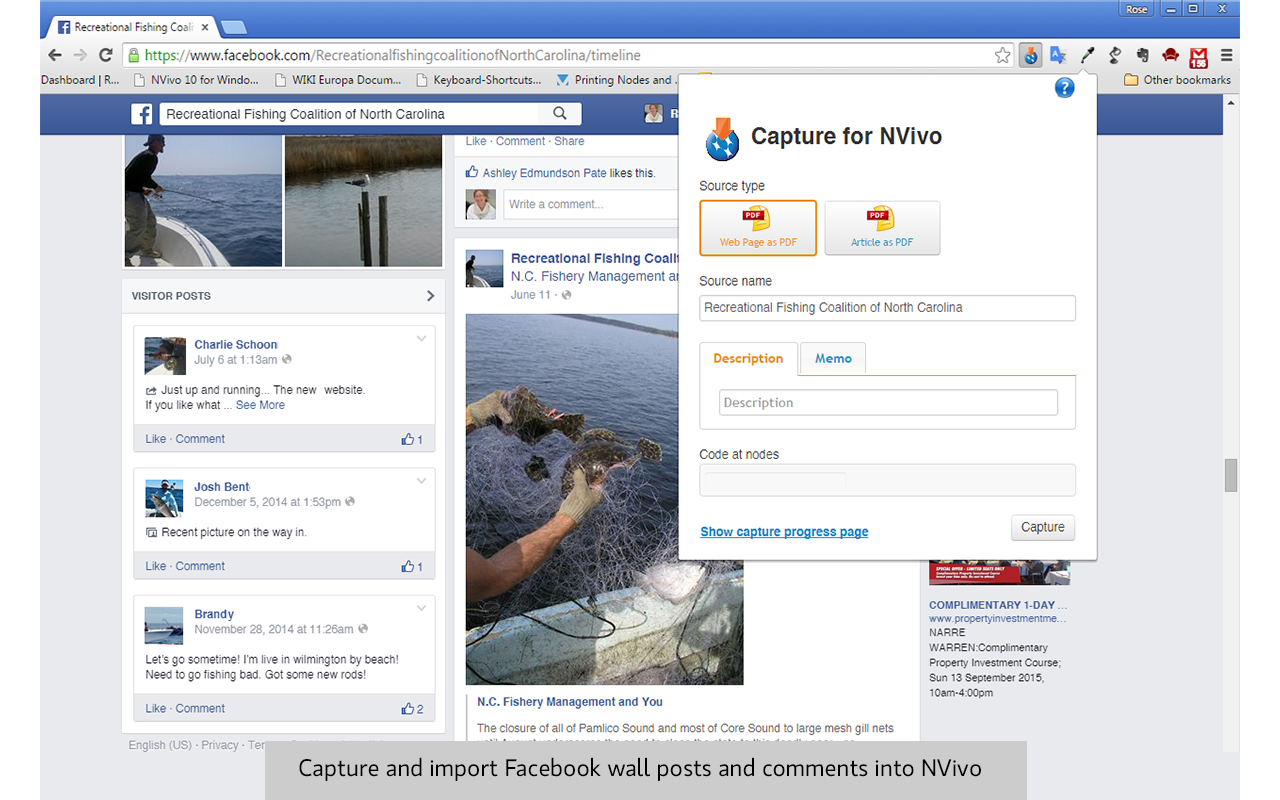Switch to the Memo tab
The width and height of the screenshot is (1280, 800).
[x=833, y=359]
